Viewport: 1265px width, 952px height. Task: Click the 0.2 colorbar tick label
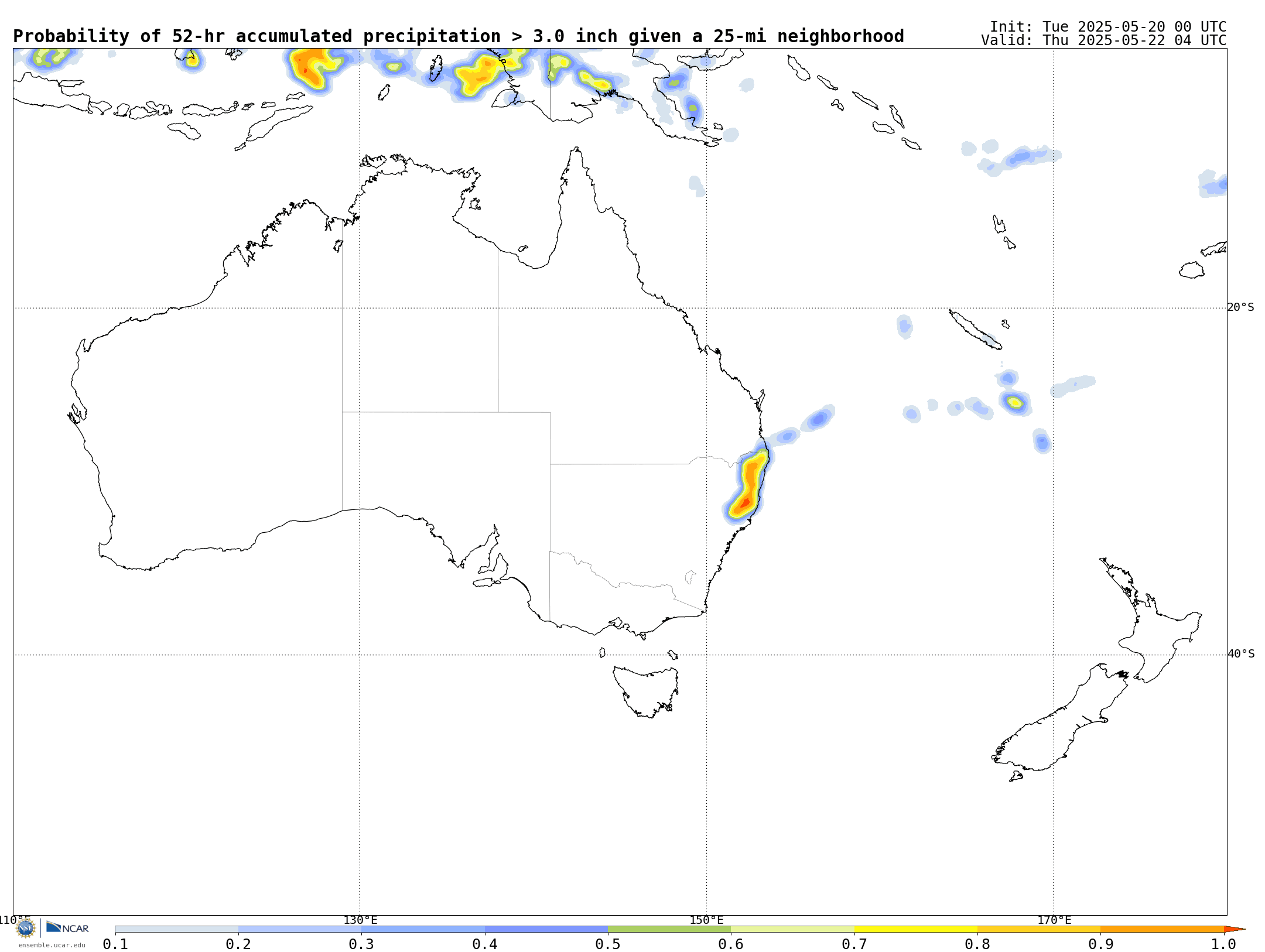tap(238, 944)
